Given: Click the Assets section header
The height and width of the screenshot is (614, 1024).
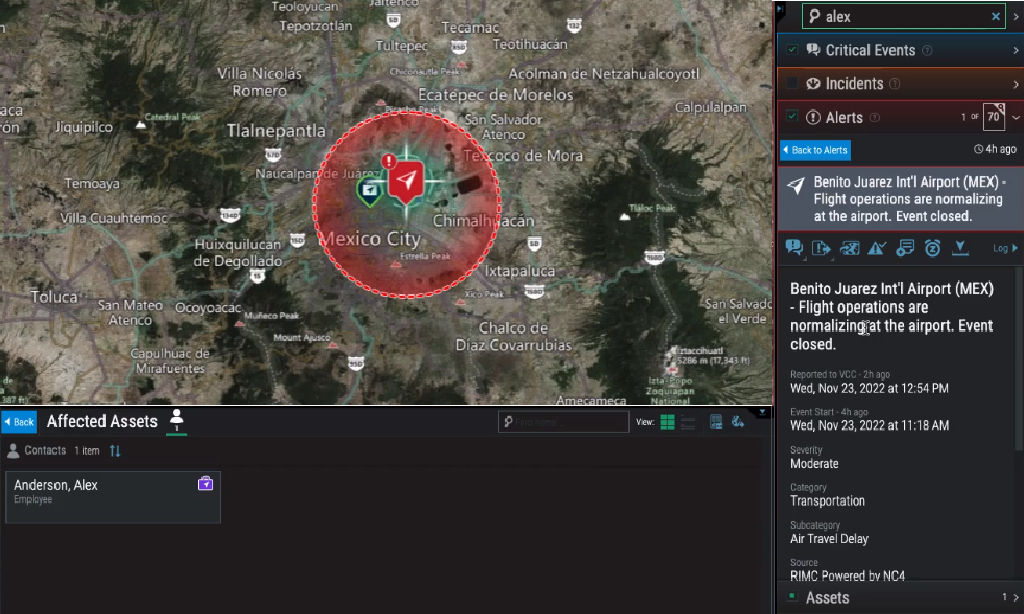Looking at the screenshot, I should point(900,597).
